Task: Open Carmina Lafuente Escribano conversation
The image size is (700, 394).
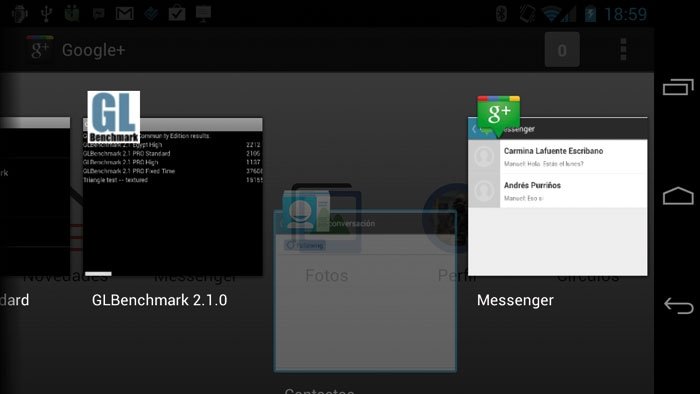Action: (x=558, y=157)
